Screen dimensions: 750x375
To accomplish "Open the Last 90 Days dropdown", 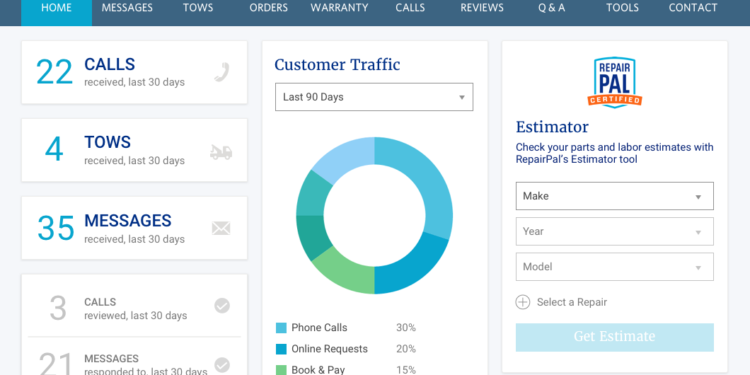I will [374, 97].
